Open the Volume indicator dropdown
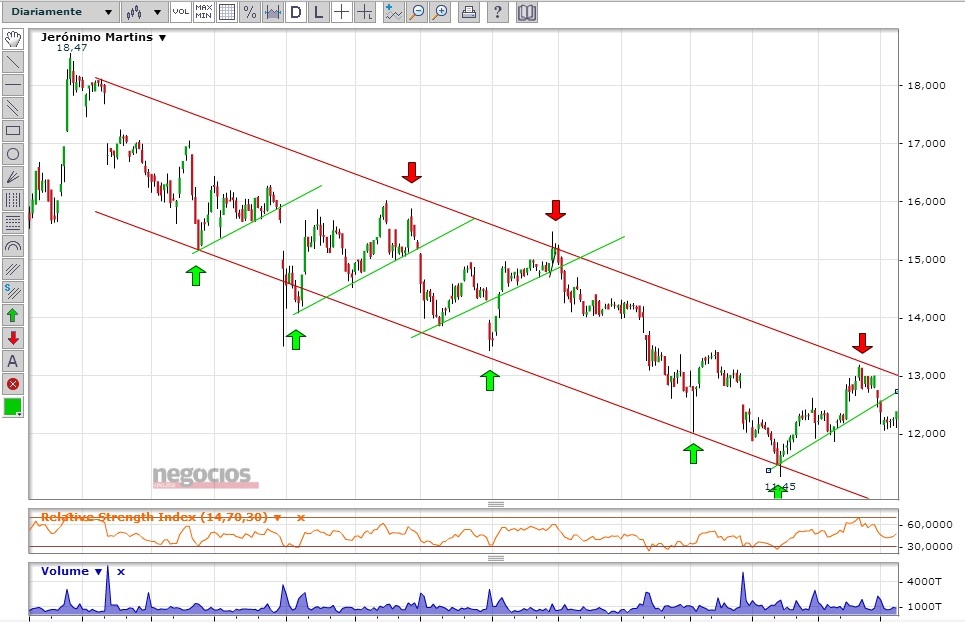The height and width of the screenshot is (622, 965). pyautogui.click(x=98, y=572)
